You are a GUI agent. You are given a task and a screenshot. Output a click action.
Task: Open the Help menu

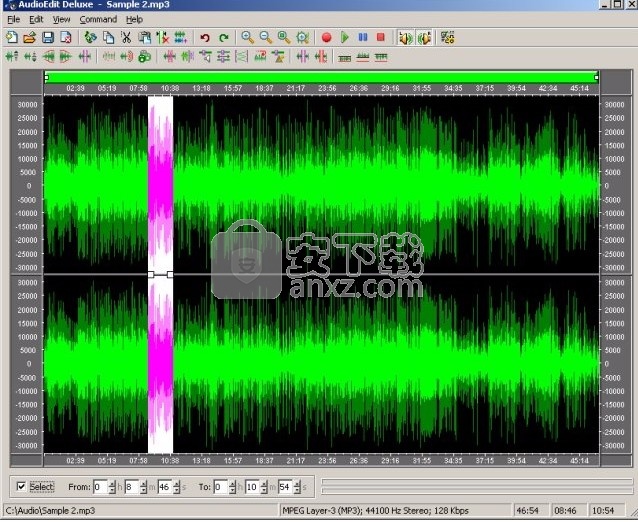(x=134, y=19)
